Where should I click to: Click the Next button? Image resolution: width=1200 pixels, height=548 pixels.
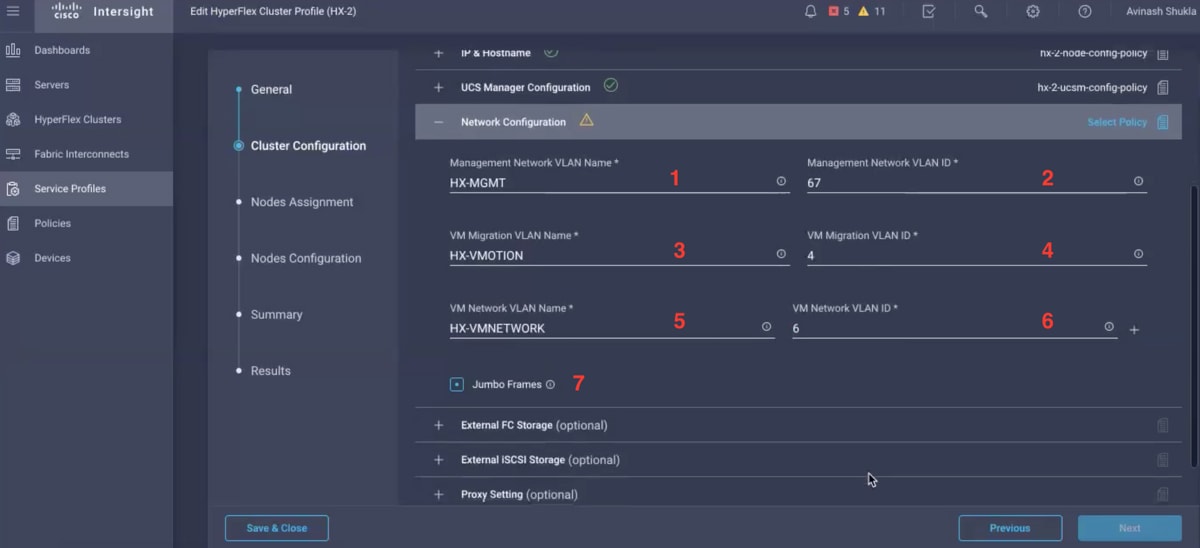pyautogui.click(x=1130, y=528)
